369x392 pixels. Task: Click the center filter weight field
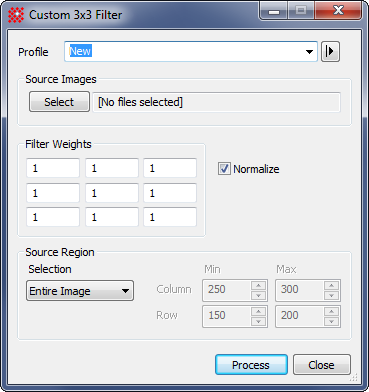pyautogui.click(x=112, y=193)
